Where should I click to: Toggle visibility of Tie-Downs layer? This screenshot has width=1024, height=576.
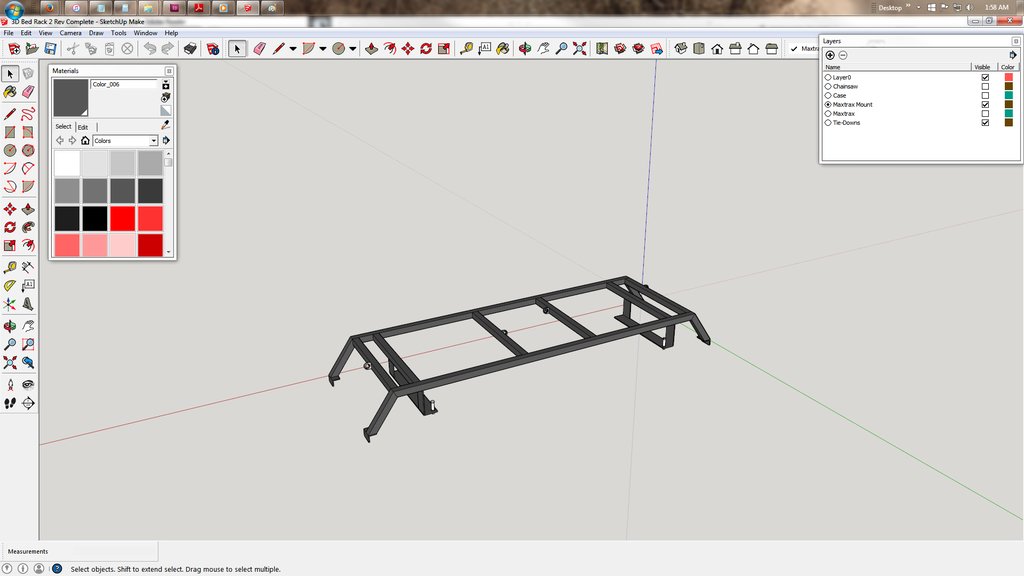(x=985, y=123)
